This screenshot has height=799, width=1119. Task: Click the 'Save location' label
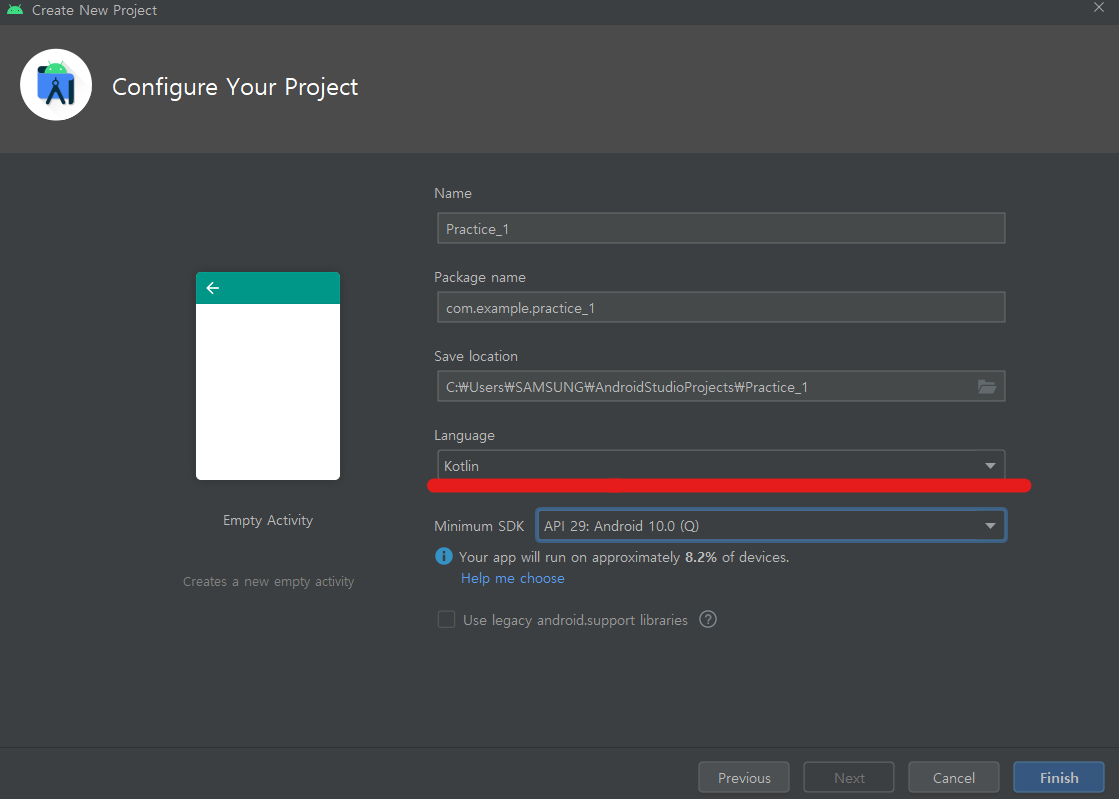[x=476, y=356]
